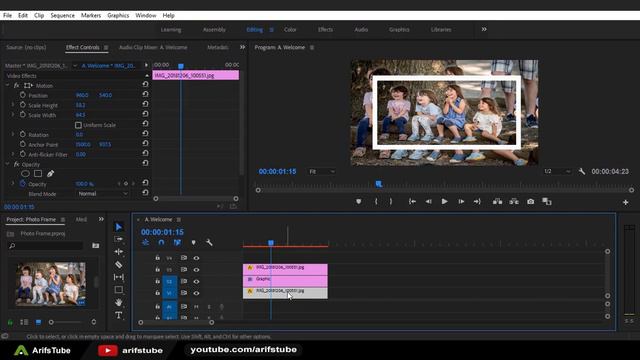Expand the Rotation parameter
The height and width of the screenshot is (360, 640).
point(13,134)
